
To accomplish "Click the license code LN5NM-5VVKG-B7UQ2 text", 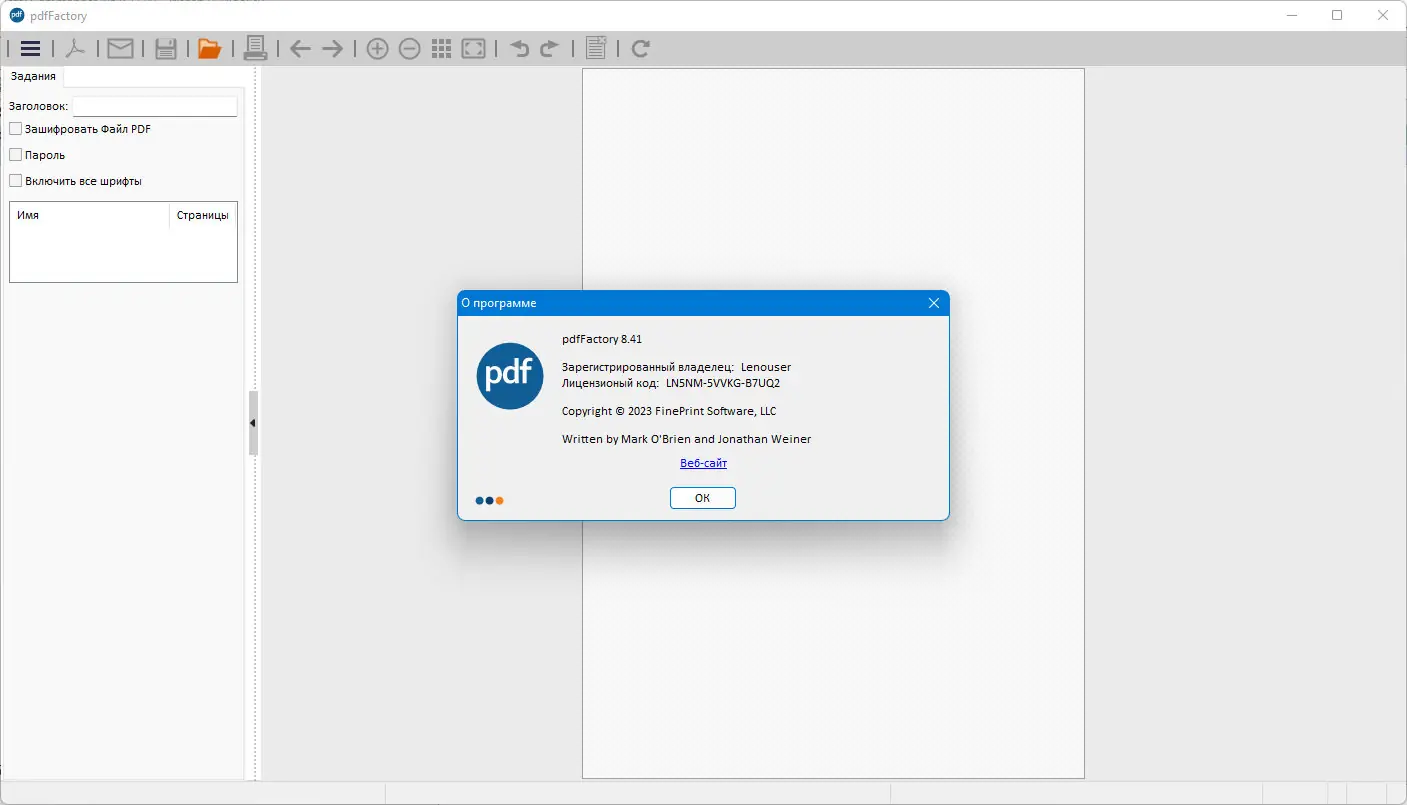I will 723,383.
